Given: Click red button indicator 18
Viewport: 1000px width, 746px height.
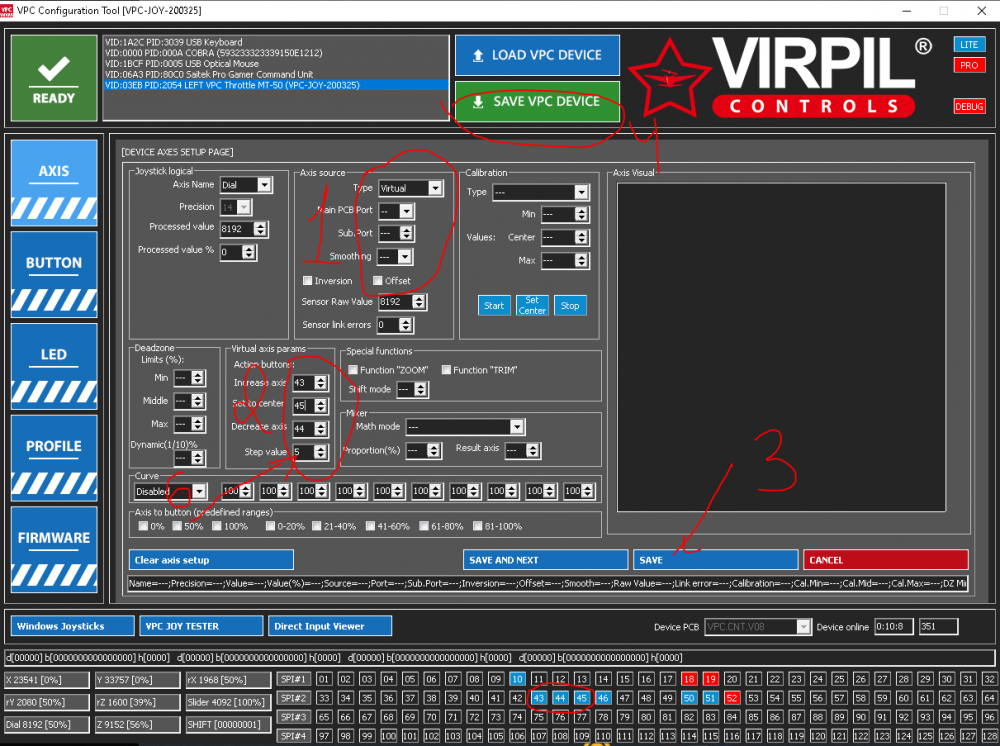Looking at the screenshot, I should 688,679.
